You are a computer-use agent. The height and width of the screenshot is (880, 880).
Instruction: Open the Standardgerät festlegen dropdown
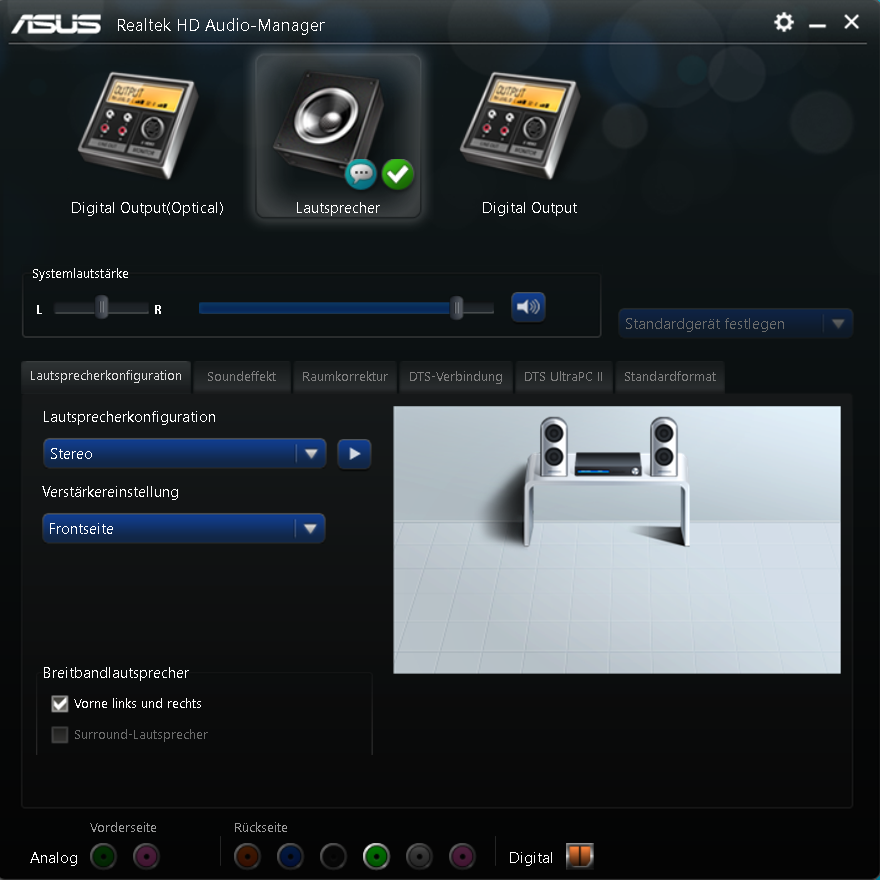click(x=735, y=323)
